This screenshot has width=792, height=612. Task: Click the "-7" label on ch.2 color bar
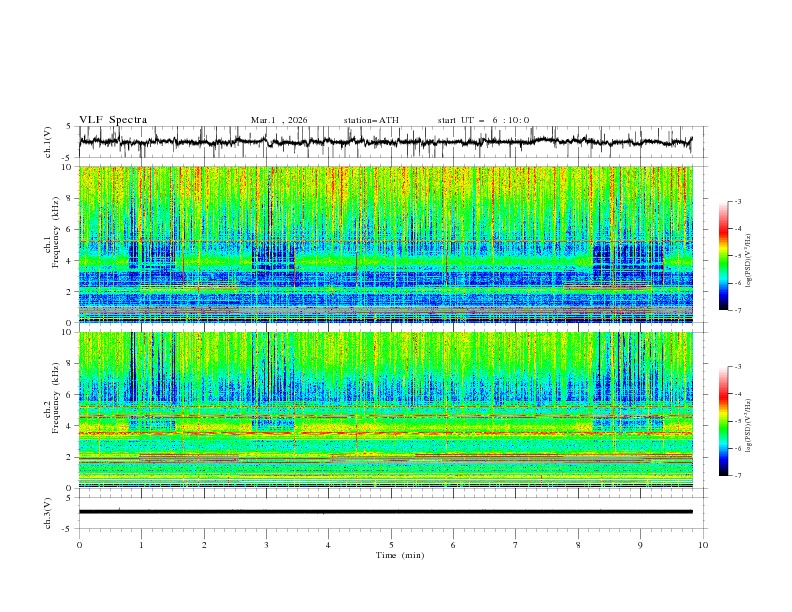(738, 476)
